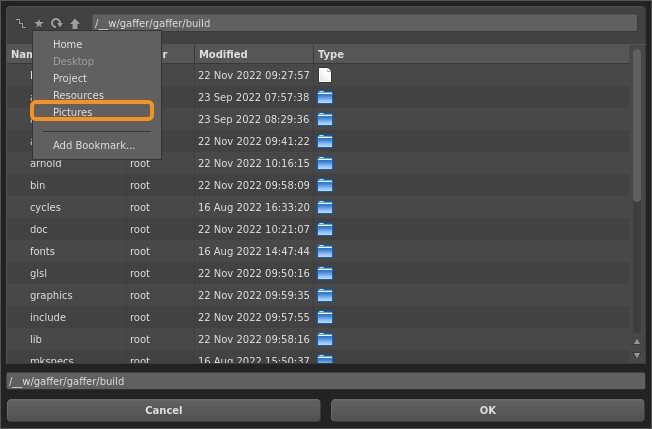Click the root owner cell in the arnold row

coord(140,163)
